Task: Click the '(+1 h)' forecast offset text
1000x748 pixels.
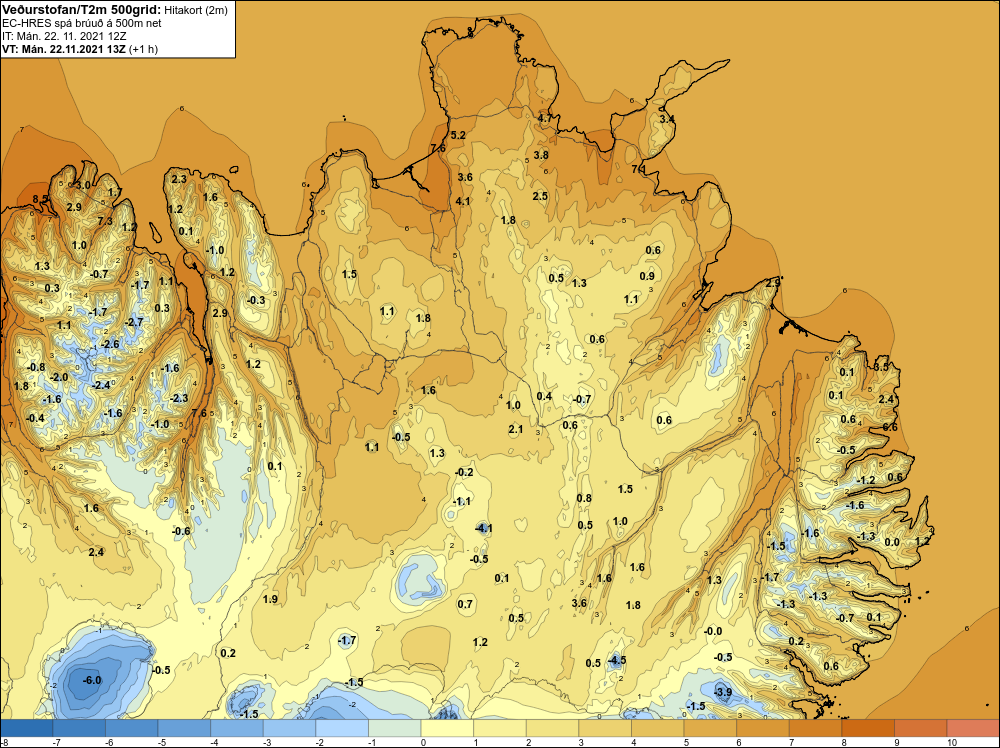Action: [x=143, y=49]
